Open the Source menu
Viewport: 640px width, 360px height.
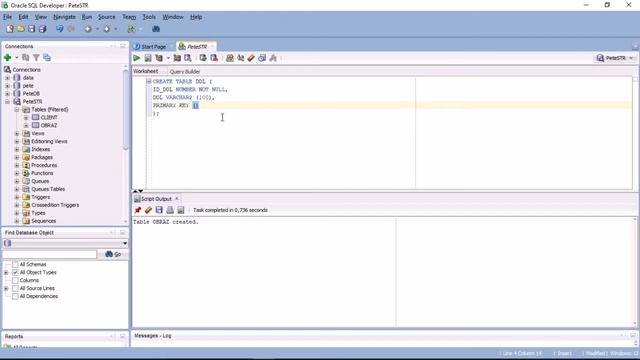click(x=107, y=17)
